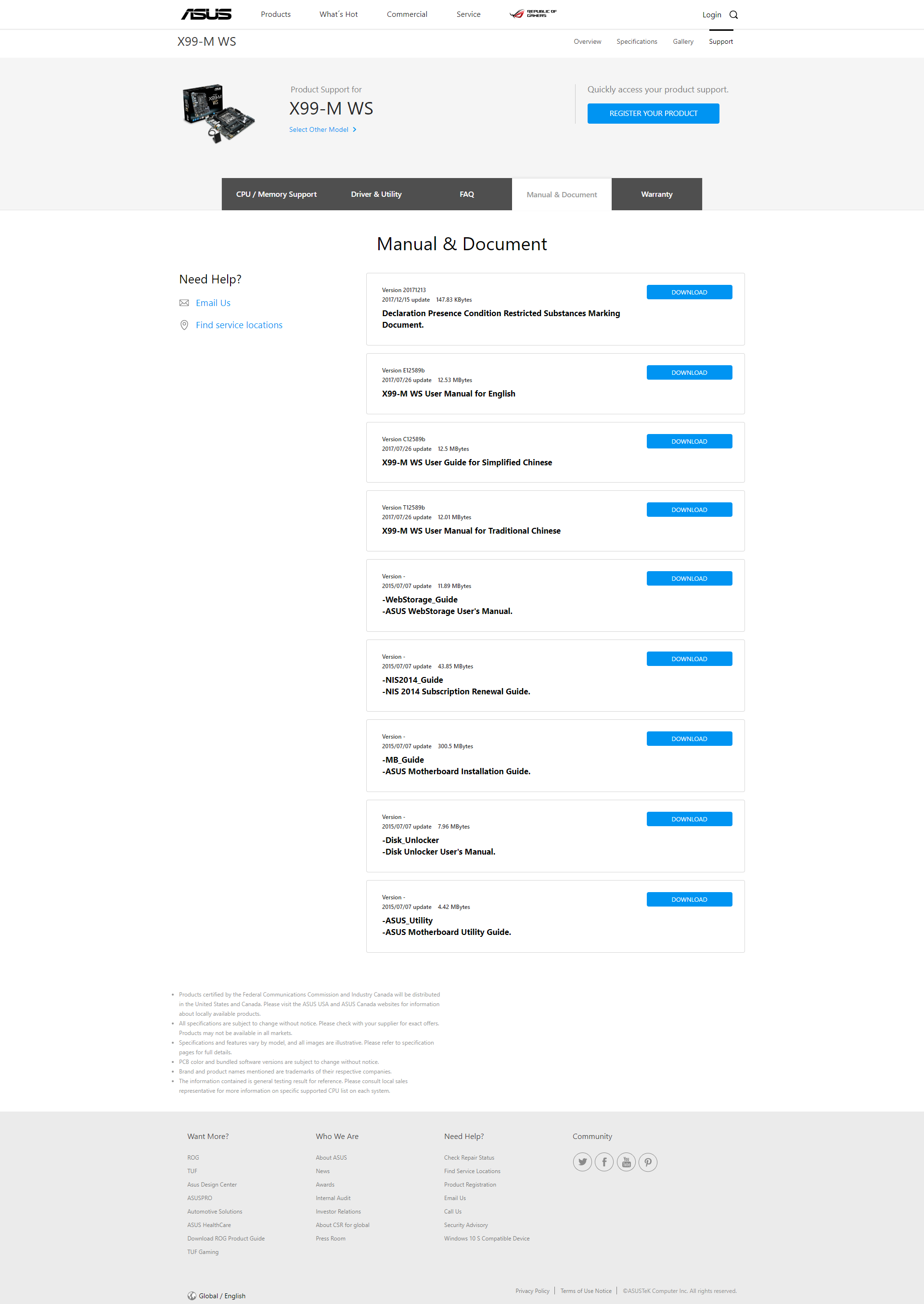Click the X99-M WS motherboard thumbnail
This screenshot has width=924, height=1304.
pos(218,113)
